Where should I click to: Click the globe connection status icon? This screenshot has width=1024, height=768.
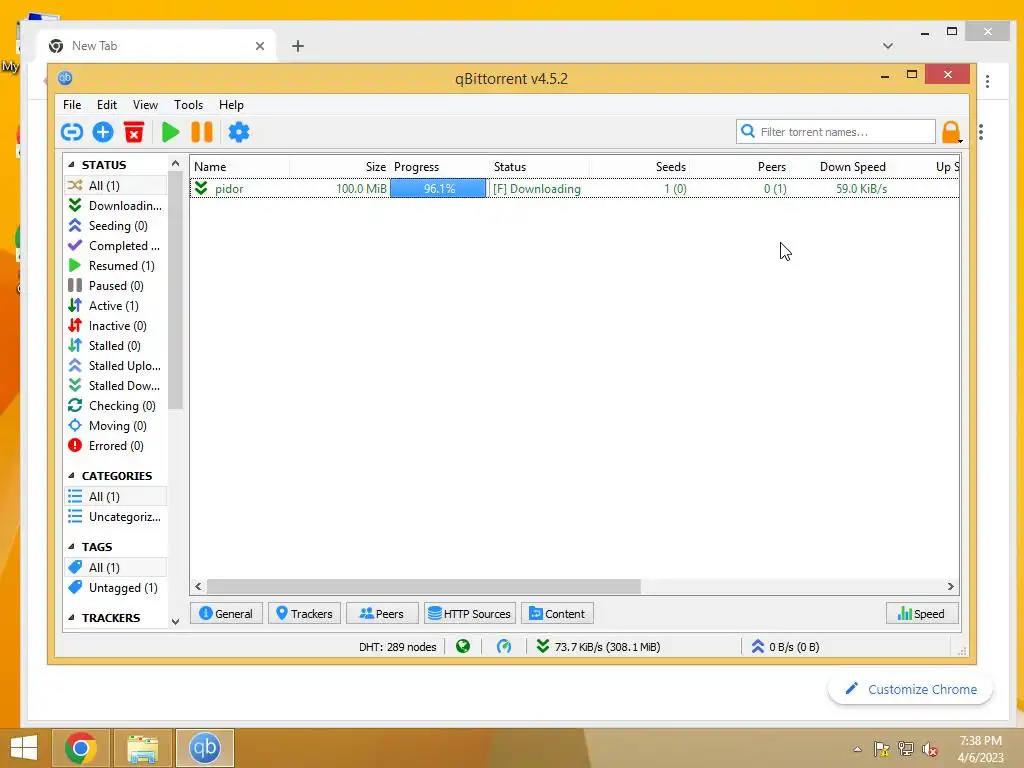tap(463, 647)
